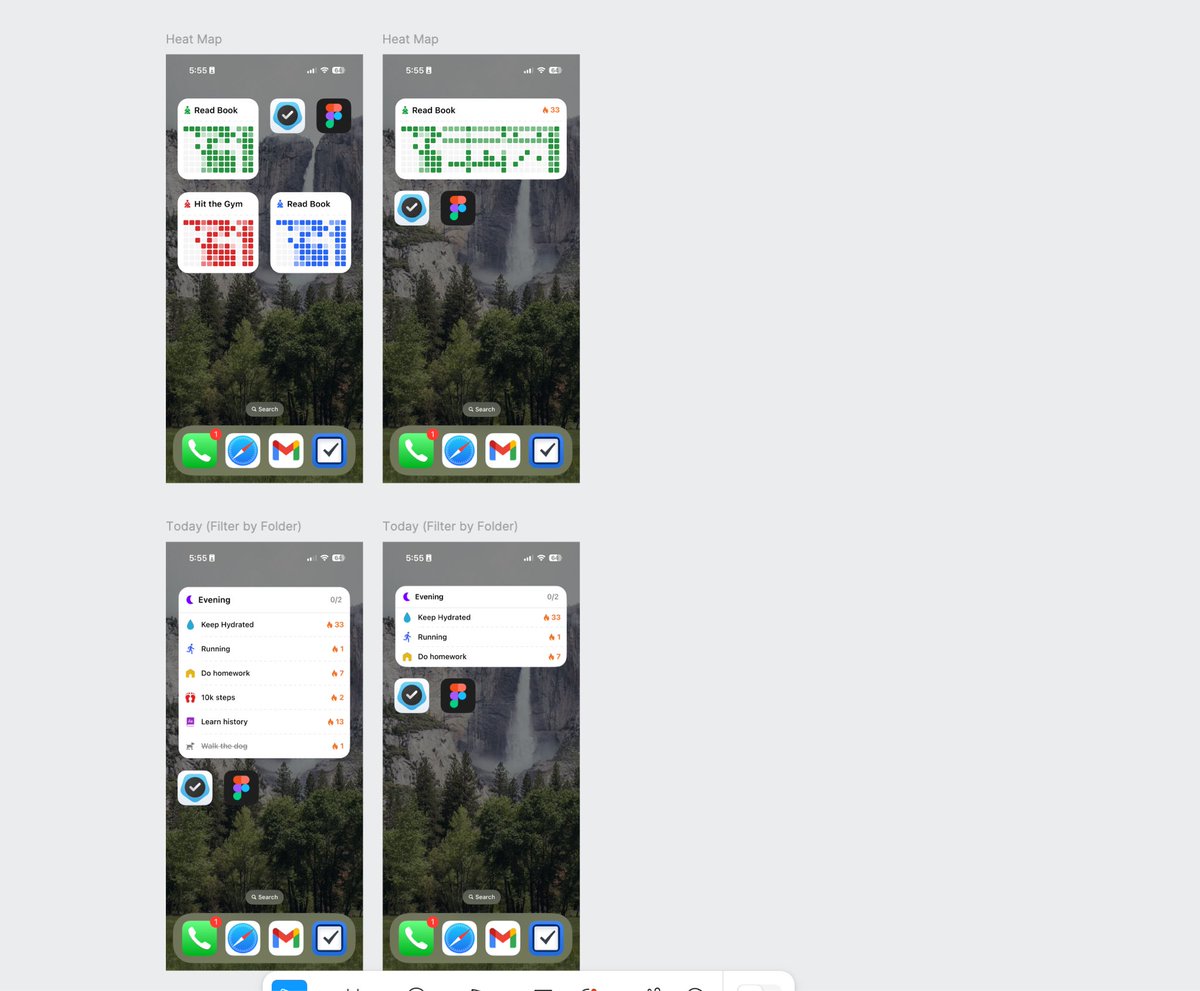
Task: Click the Figma app icon under the six-habit widget
Action: 241,788
